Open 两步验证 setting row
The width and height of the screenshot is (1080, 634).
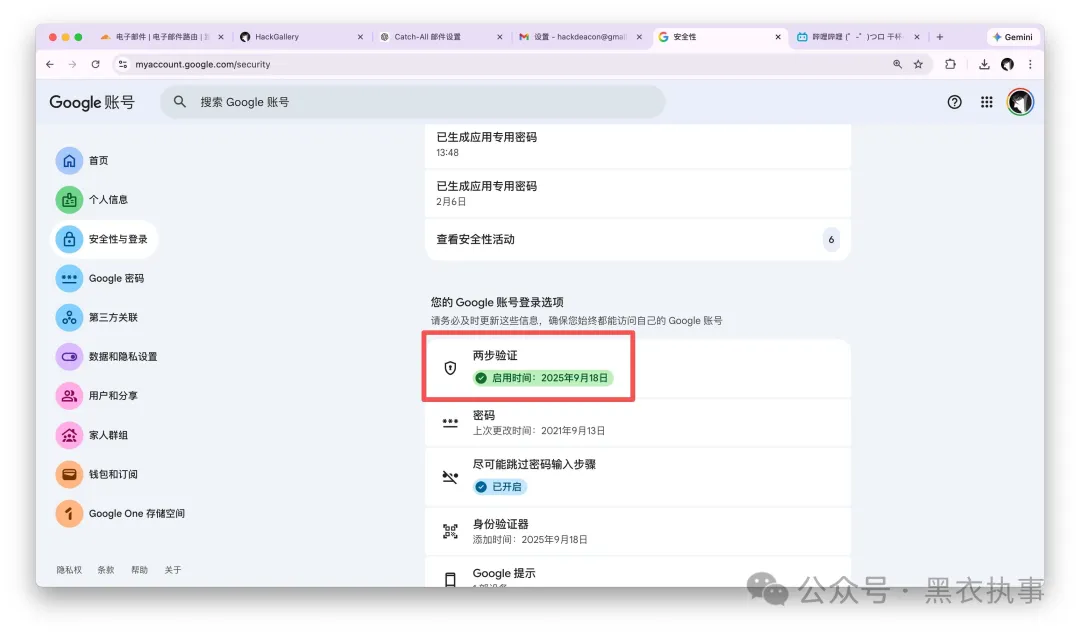[x=638, y=367]
